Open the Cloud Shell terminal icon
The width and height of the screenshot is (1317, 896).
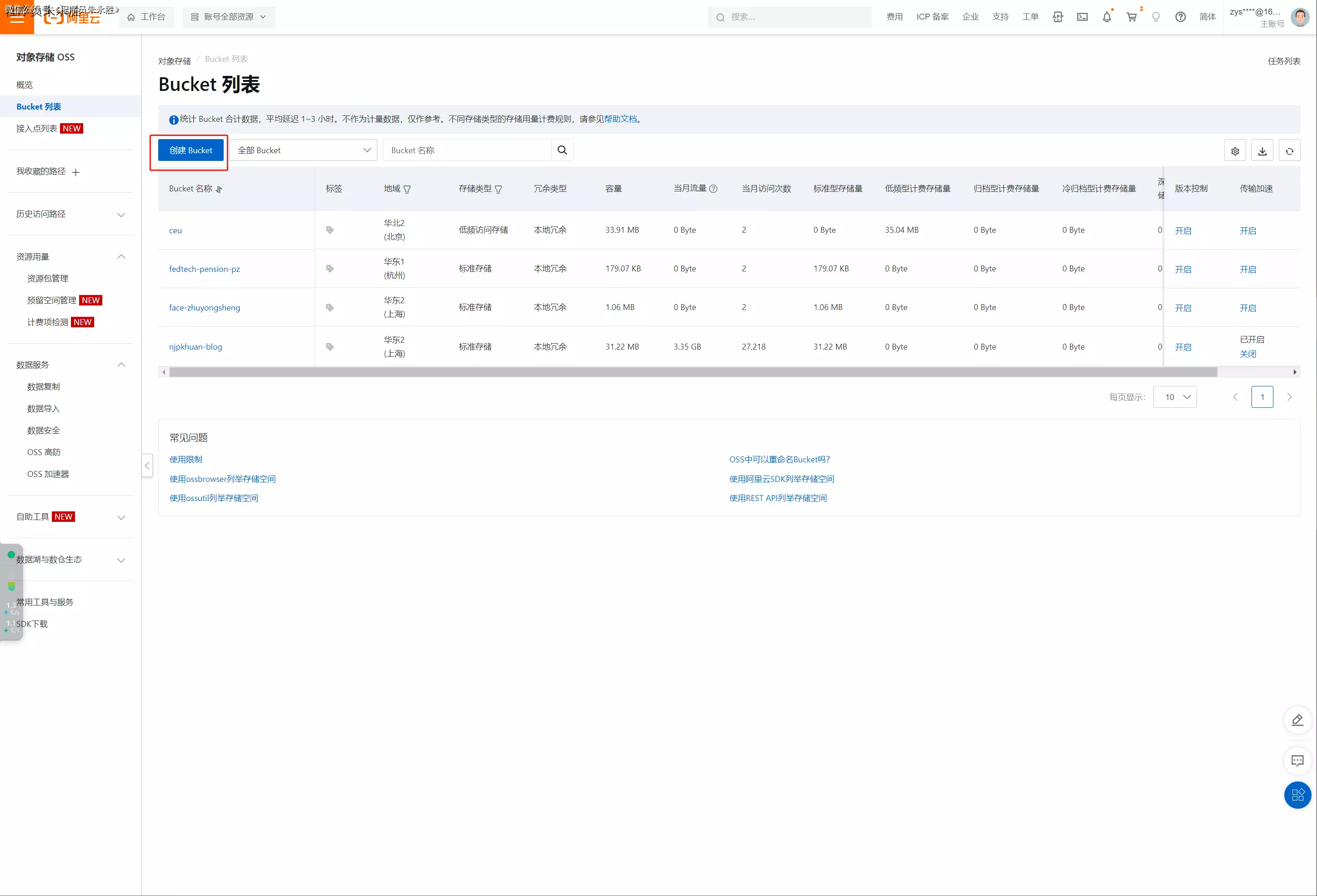point(1082,17)
